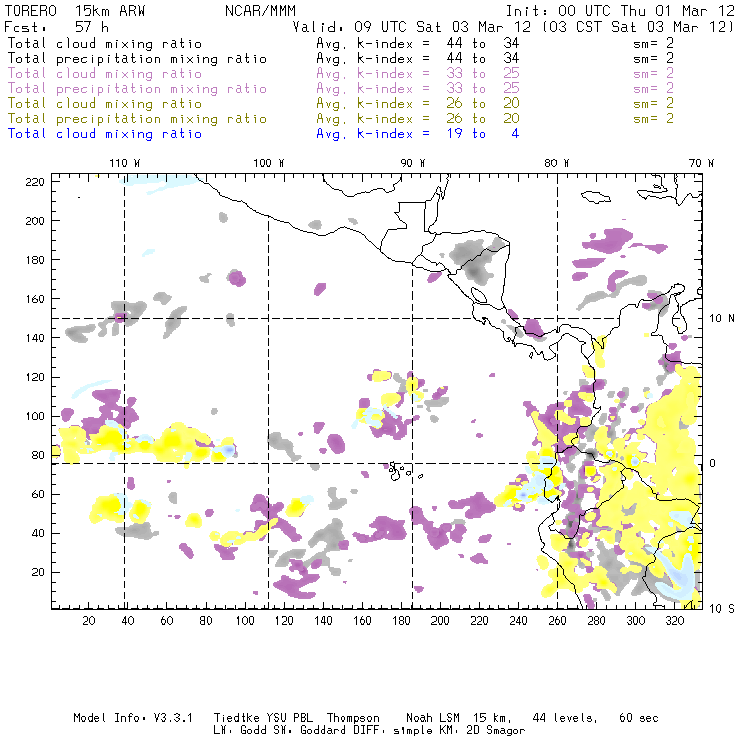Click the black 'Total cloud mixing ratio' legend label

coord(105,44)
